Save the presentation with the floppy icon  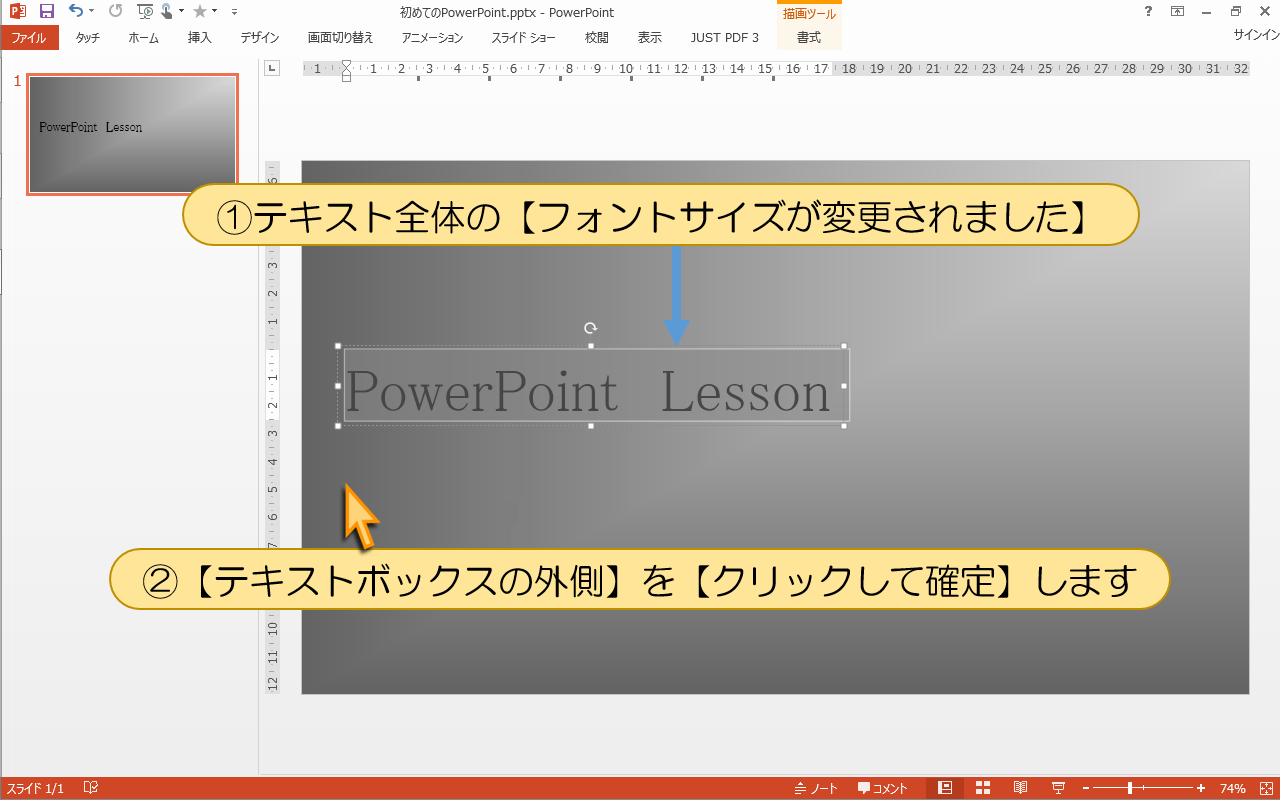[46, 12]
